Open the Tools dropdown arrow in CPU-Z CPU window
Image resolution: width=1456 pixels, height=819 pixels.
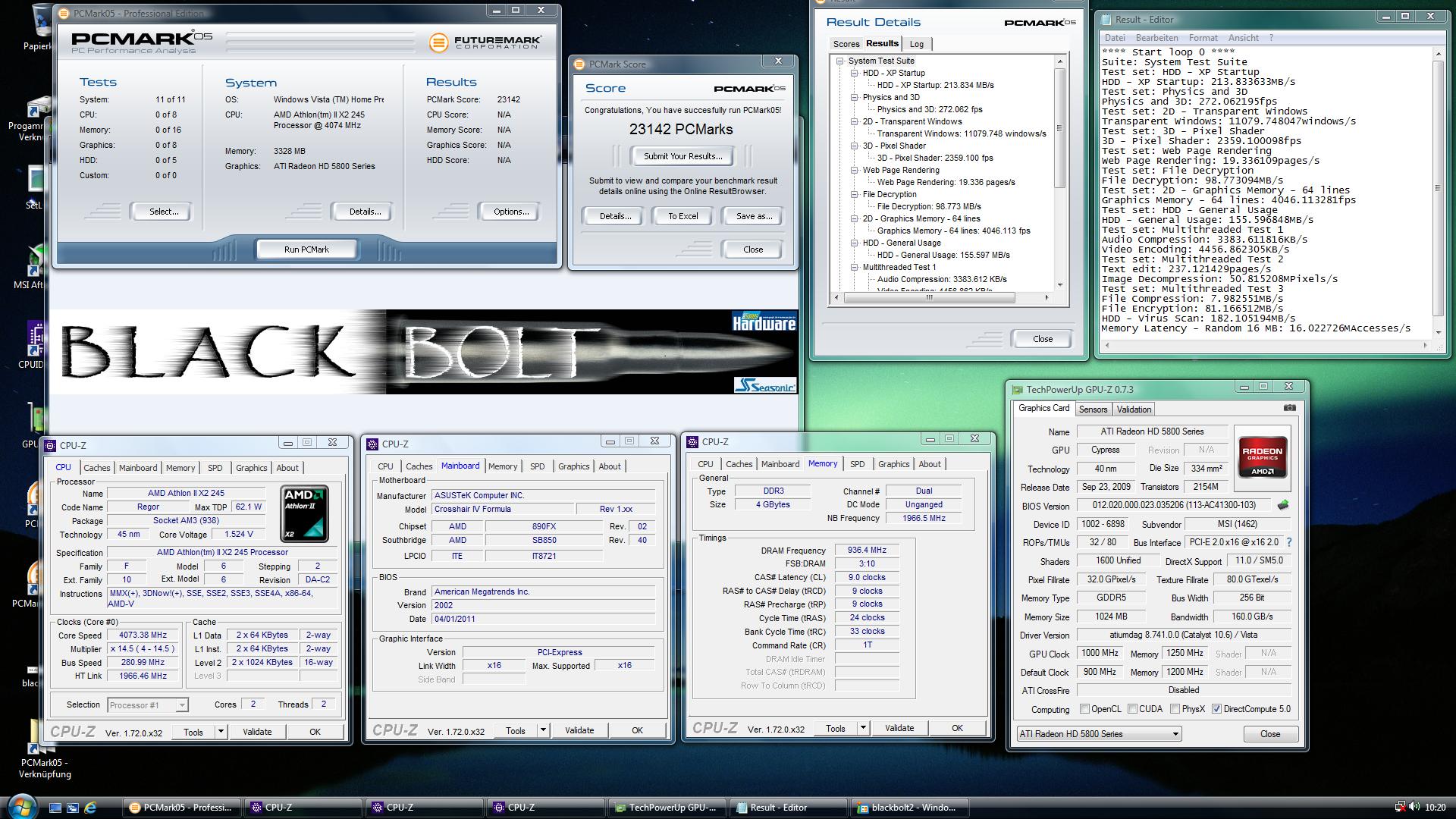[x=221, y=732]
